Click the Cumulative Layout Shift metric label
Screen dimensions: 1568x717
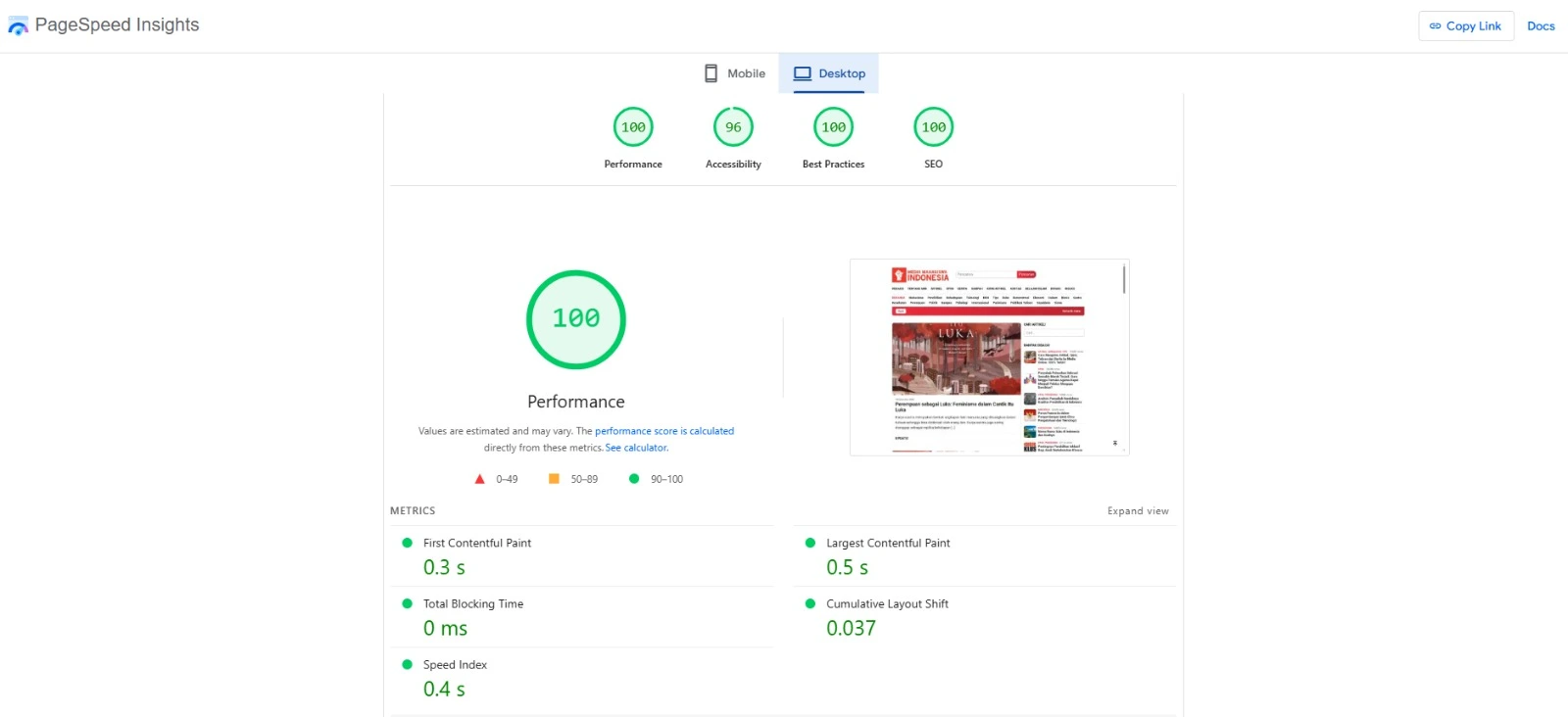pyautogui.click(x=887, y=603)
